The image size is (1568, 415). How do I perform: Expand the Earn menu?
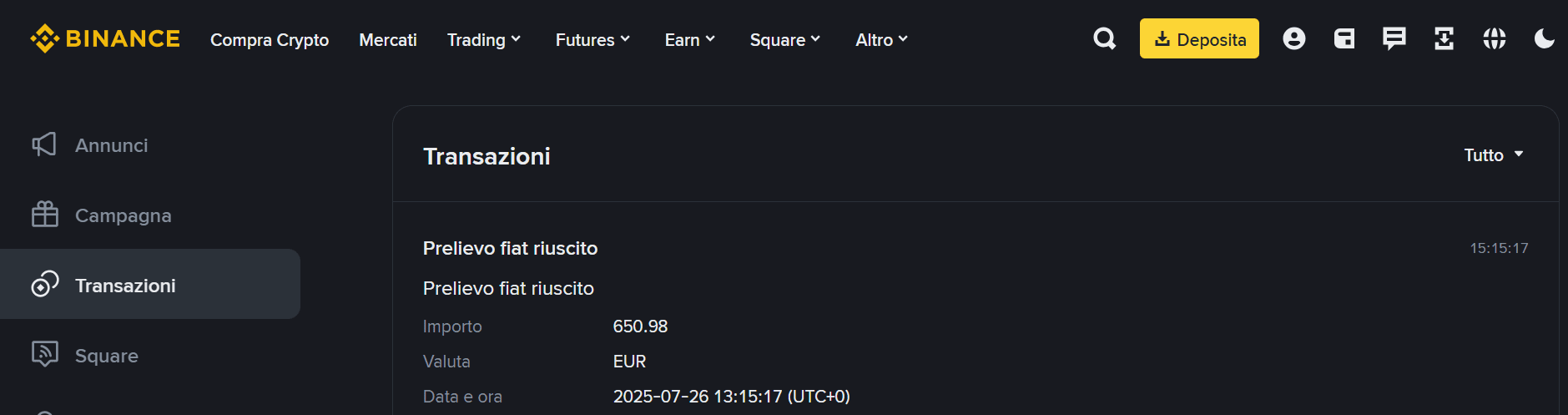tap(690, 39)
